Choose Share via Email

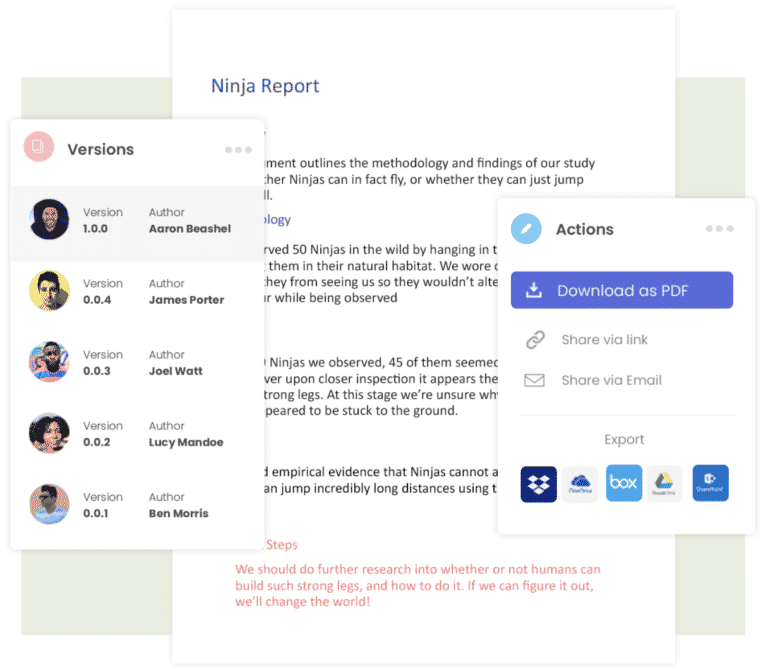tap(611, 380)
